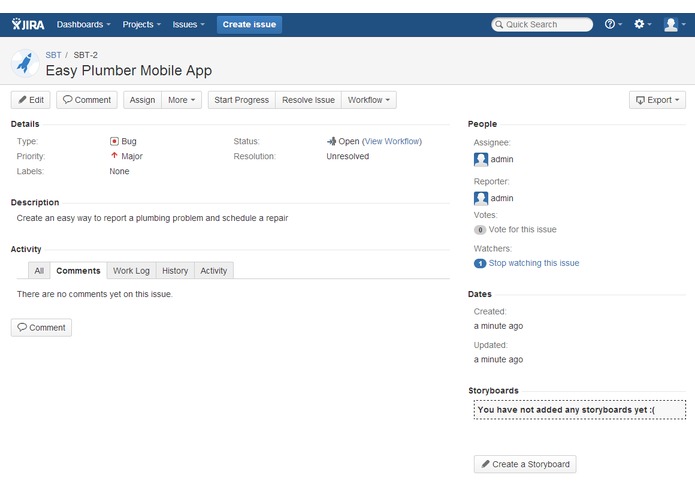This screenshot has height=494, width=695.
Task: Click the Updated 'a minute ago' date
Action: 498,360
